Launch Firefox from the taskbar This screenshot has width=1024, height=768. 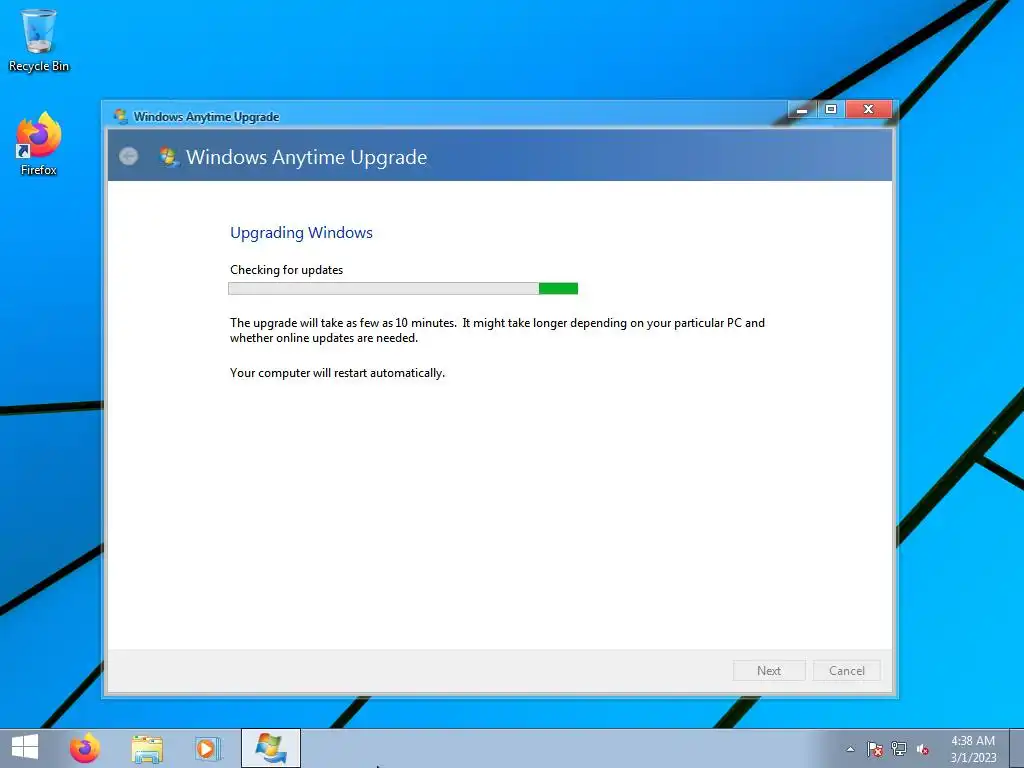pyautogui.click(x=85, y=748)
